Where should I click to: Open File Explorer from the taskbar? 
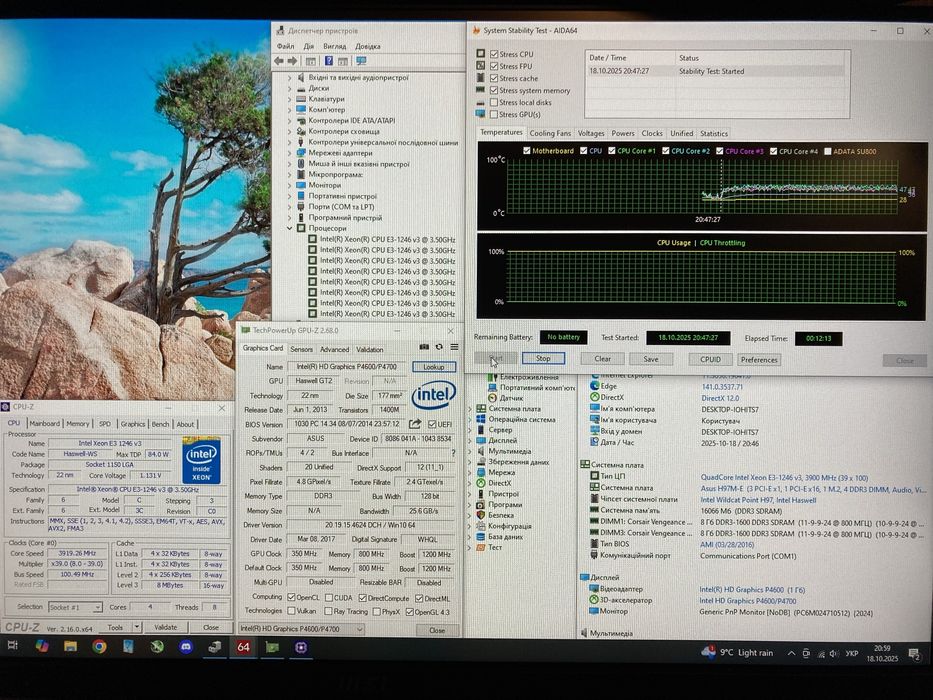click(70, 646)
